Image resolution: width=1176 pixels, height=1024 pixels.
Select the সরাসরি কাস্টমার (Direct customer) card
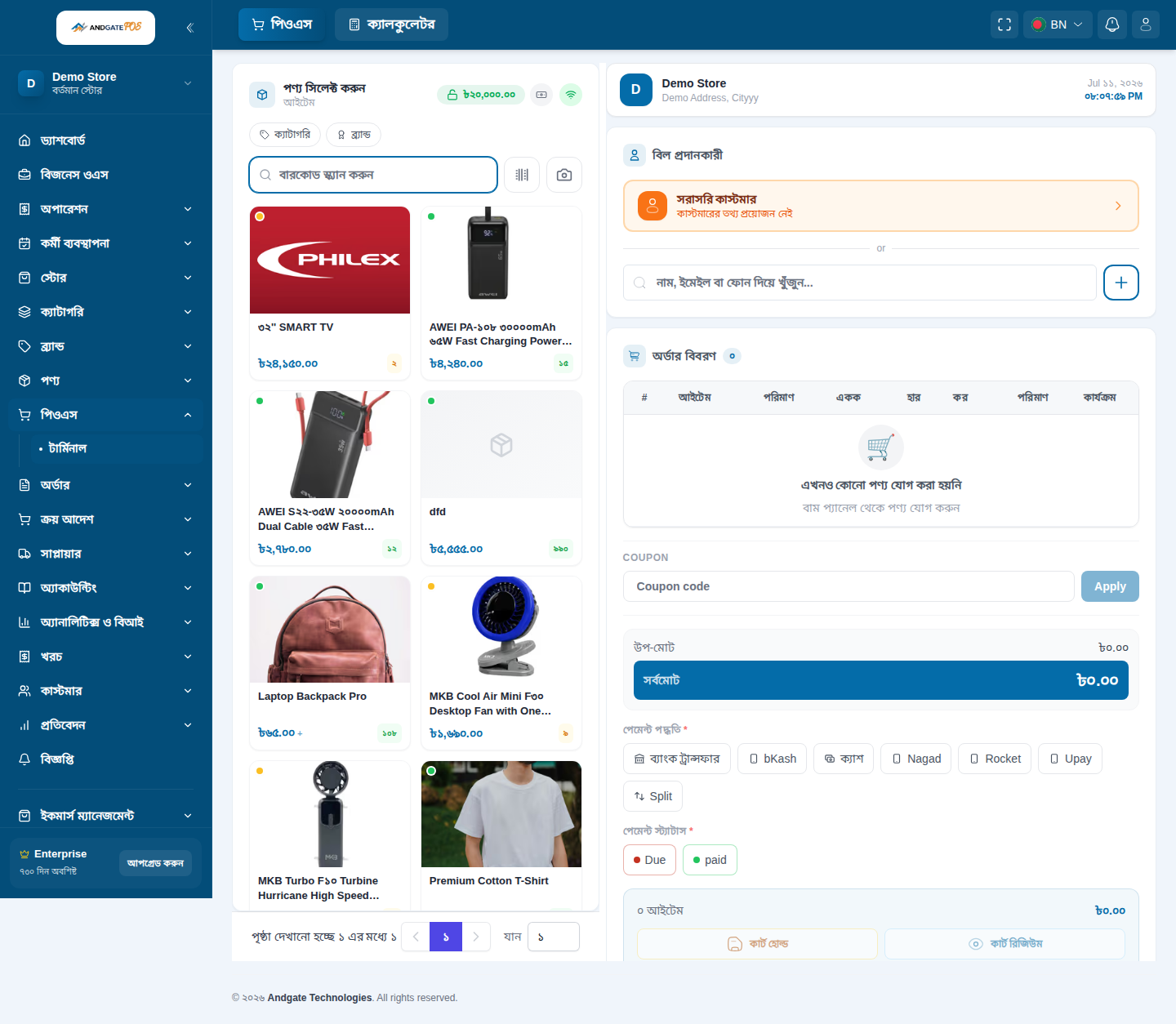(x=881, y=206)
